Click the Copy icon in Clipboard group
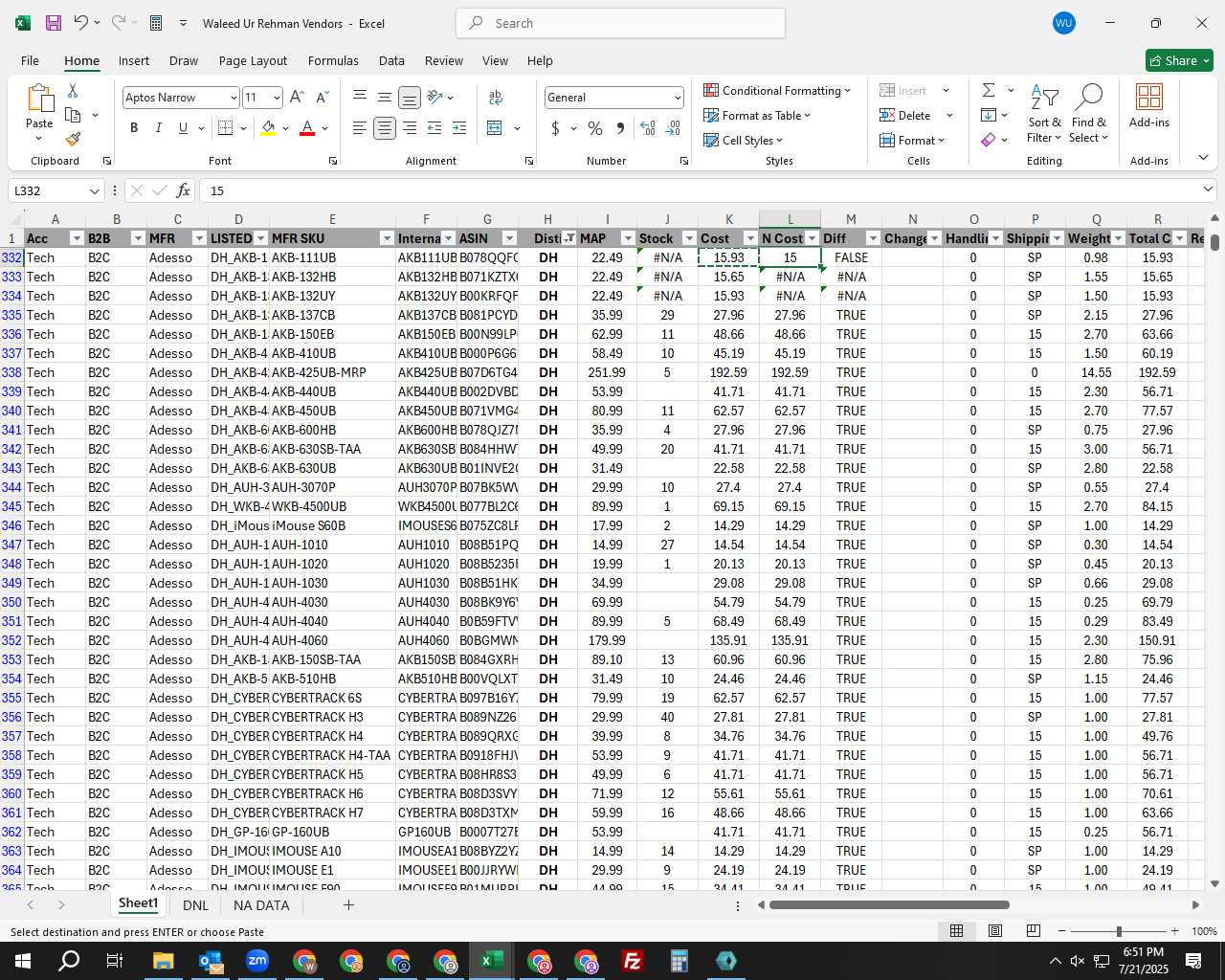Viewport: 1225px width, 980px height. pos(73,115)
